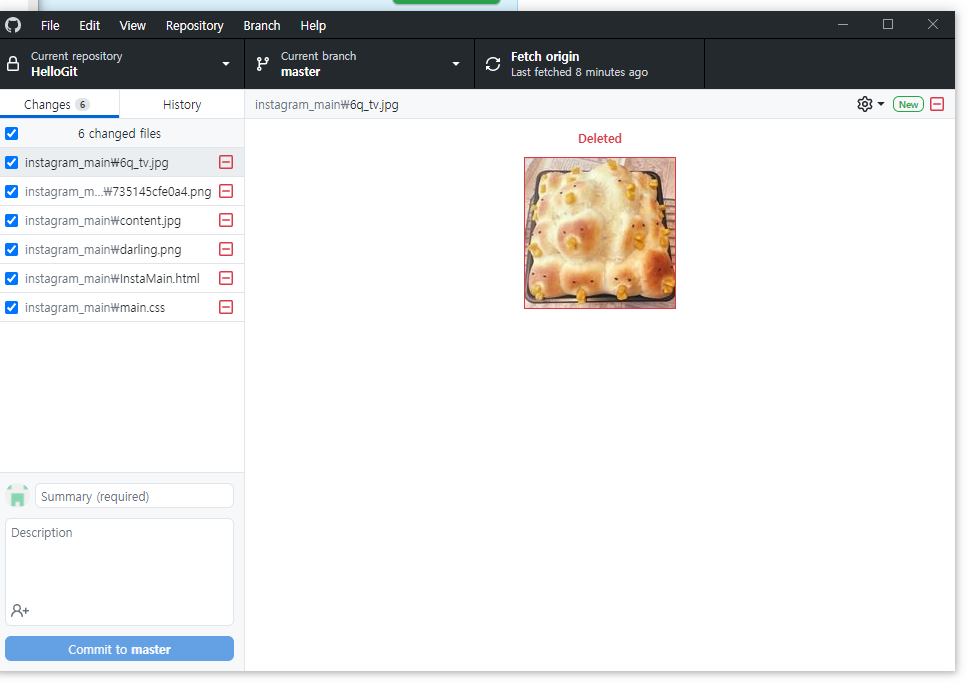The height and width of the screenshot is (688, 972).
Task: Click the Fetch origin button
Action: (589, 64)
